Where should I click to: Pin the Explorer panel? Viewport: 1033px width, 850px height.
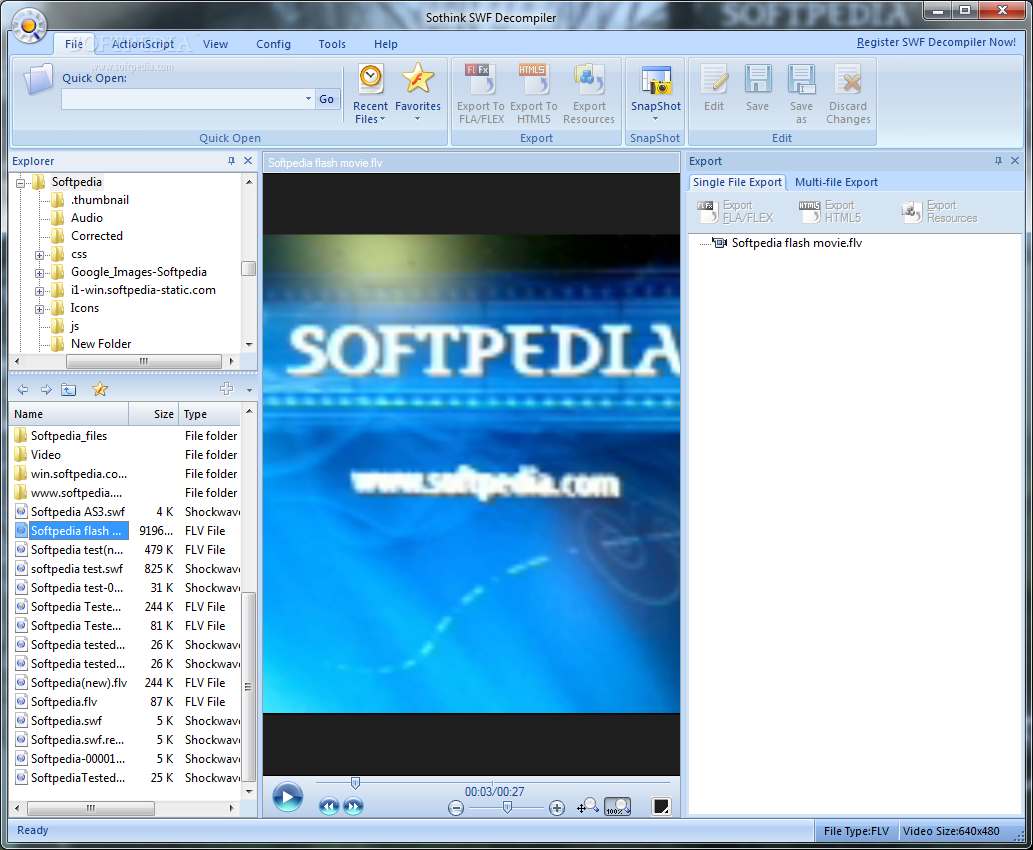231,161
